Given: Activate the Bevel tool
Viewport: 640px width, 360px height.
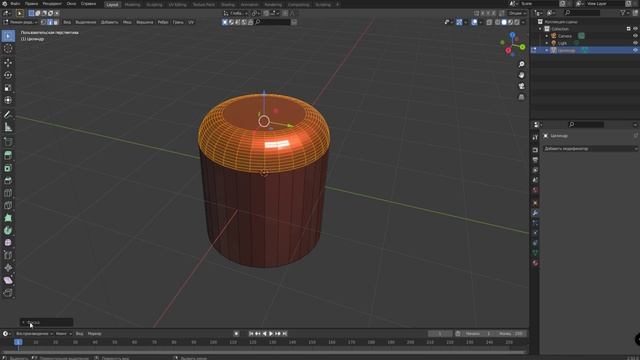Looking at the screenshot, I should tap(8, 180).
